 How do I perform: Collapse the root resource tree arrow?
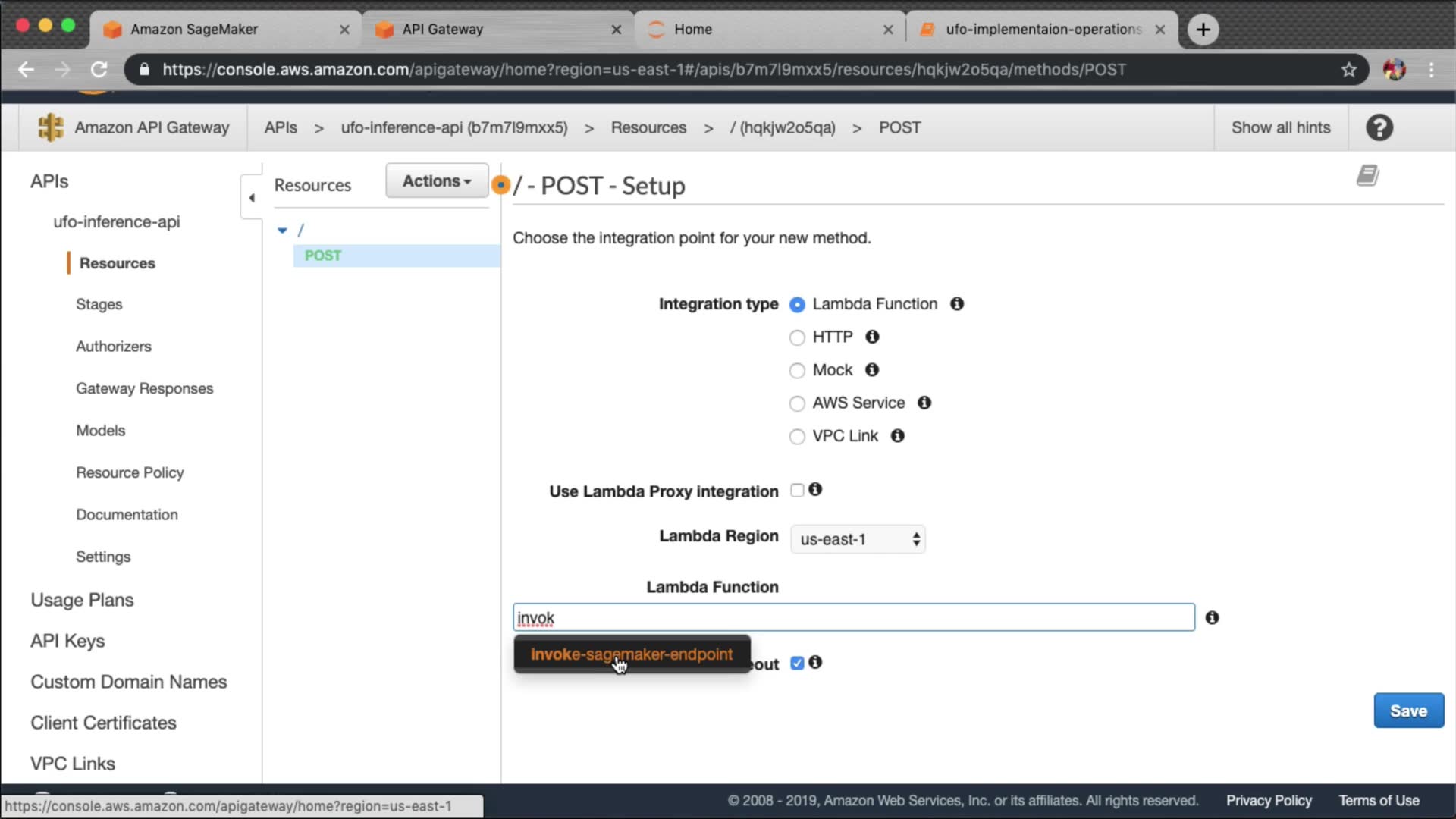pos(282,230)
